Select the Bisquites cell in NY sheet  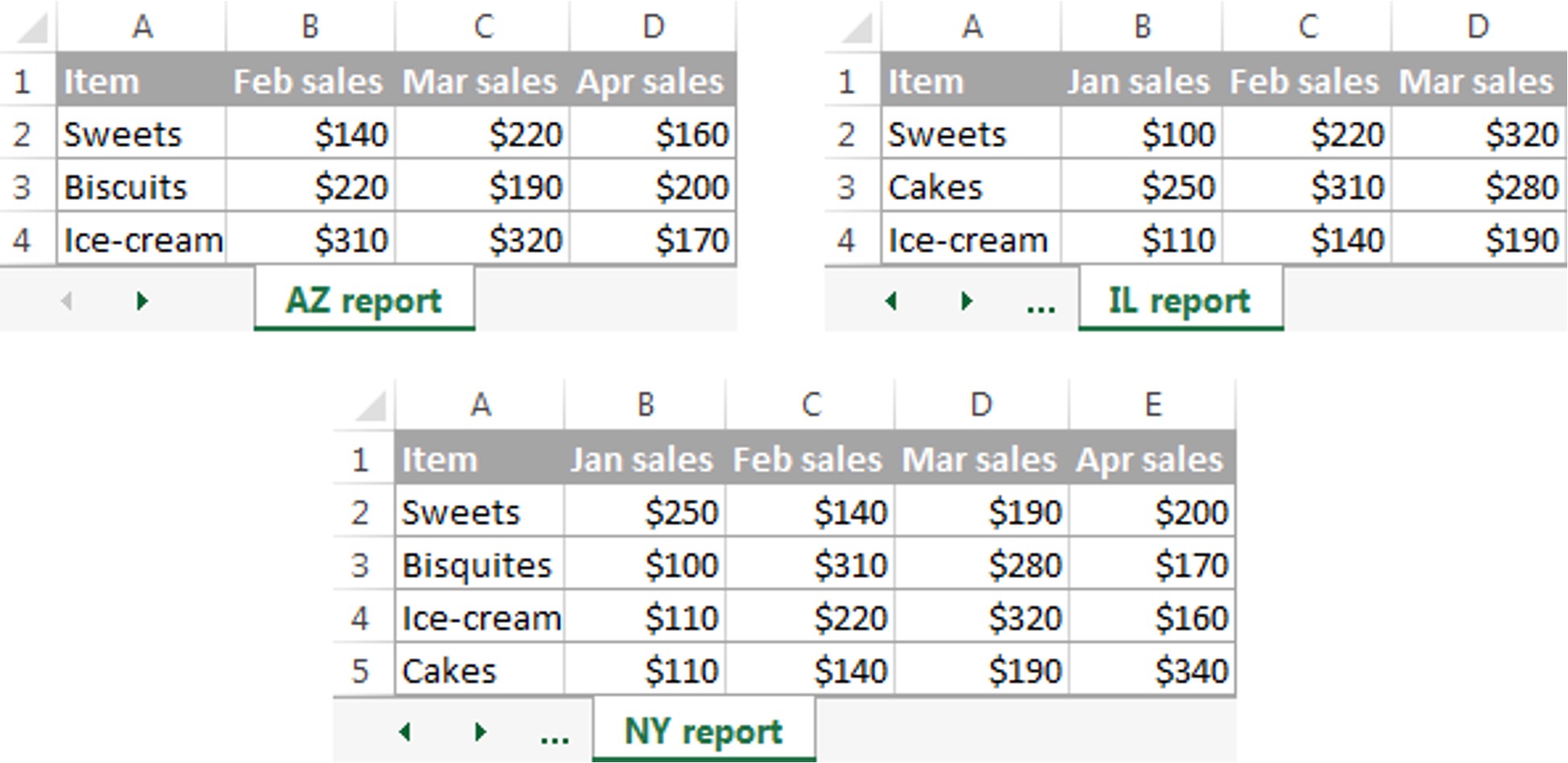[479, 565]
